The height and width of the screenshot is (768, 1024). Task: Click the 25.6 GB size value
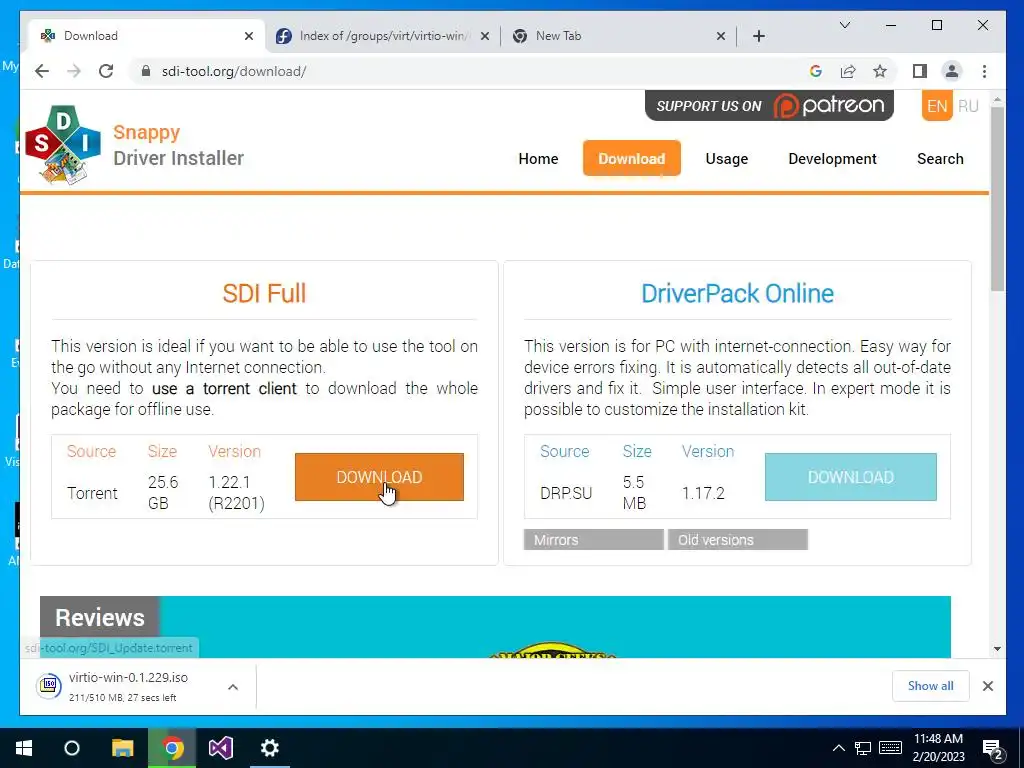pos(163,493)
